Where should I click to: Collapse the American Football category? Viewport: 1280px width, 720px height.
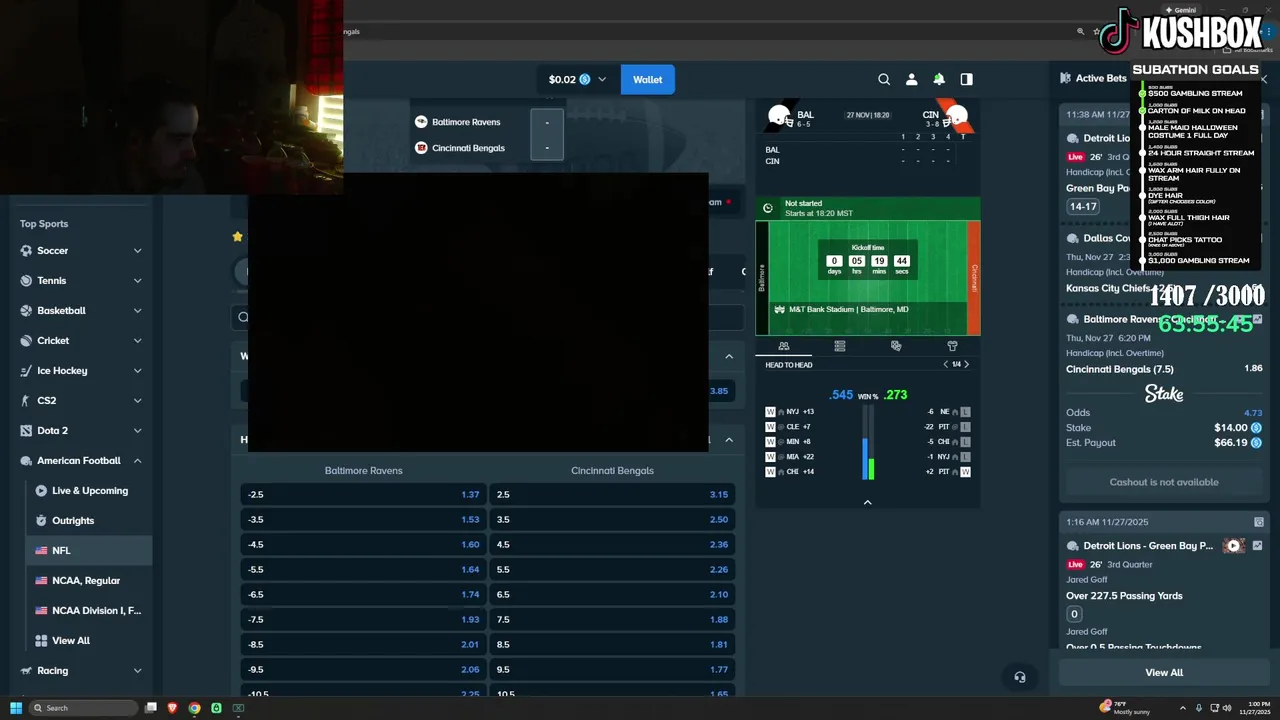pyautogui.click(x=137, y=461)
